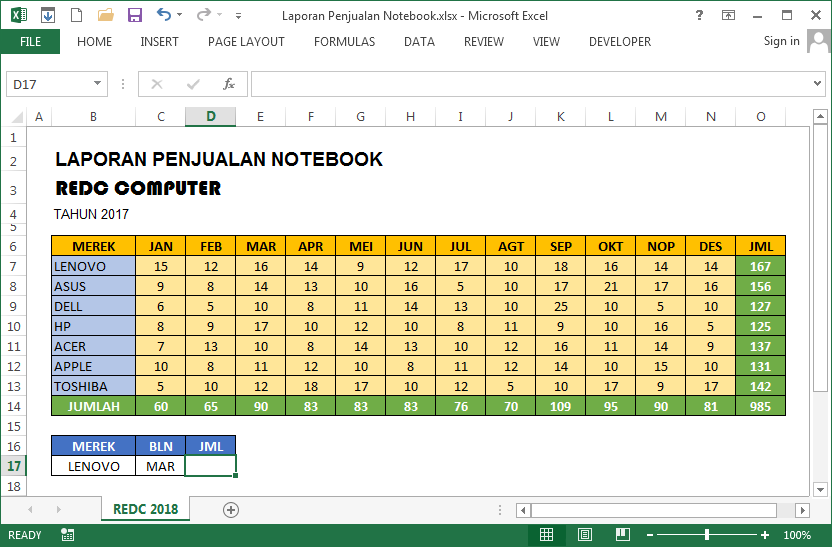Switch to the VIEW tab
This screenshot has height=547, width=832.
[x=546, y=41]
